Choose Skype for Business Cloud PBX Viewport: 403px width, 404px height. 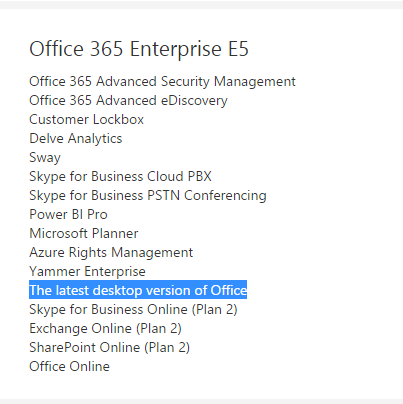click(x=120, y=177)
